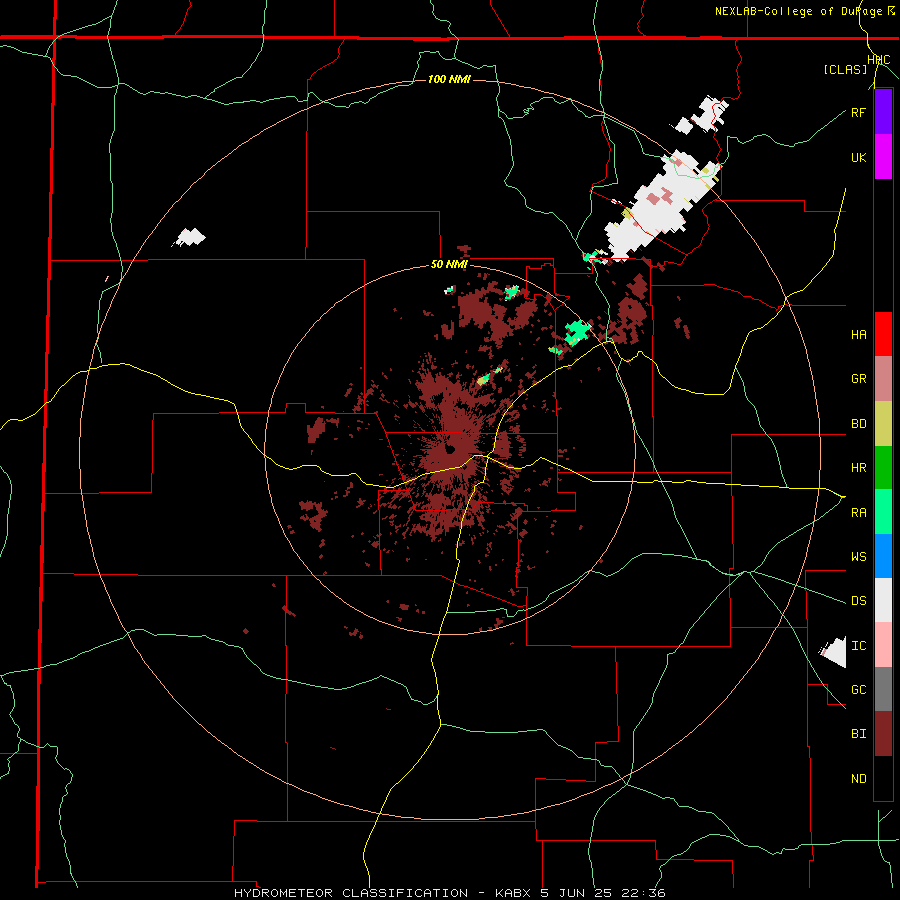Viewport: 900px width, 900px height.
Task: Select the GC gray legend swatch
Action: (883, 689)
